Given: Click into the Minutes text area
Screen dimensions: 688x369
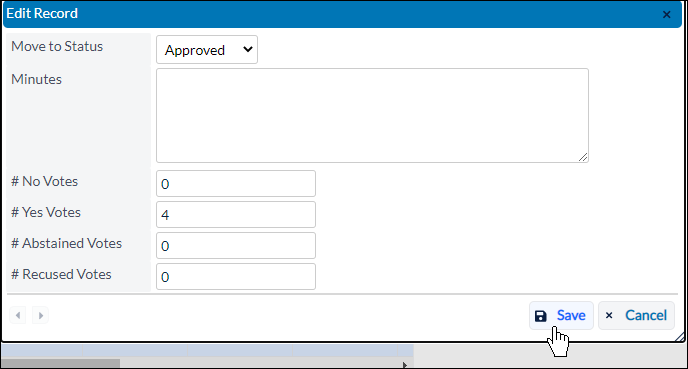Looking at the screenshot, I should coord(372,115).
